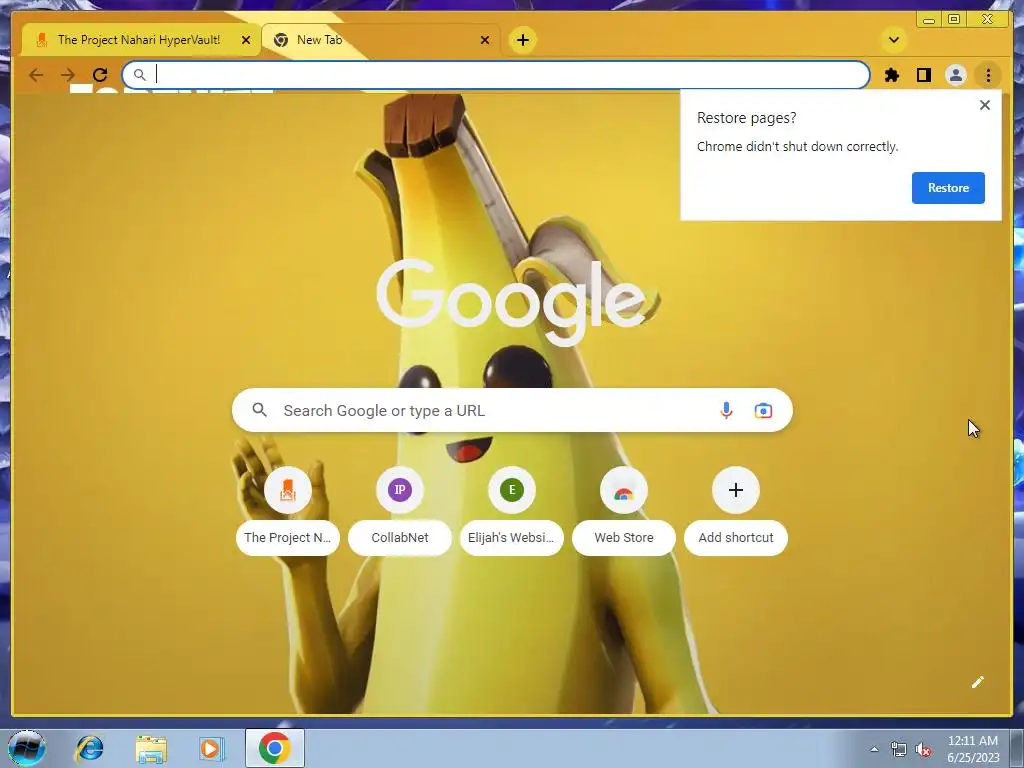Open a new tab with plus button
This screenshot has height=768, width=1024.
[x=522, y=40]
